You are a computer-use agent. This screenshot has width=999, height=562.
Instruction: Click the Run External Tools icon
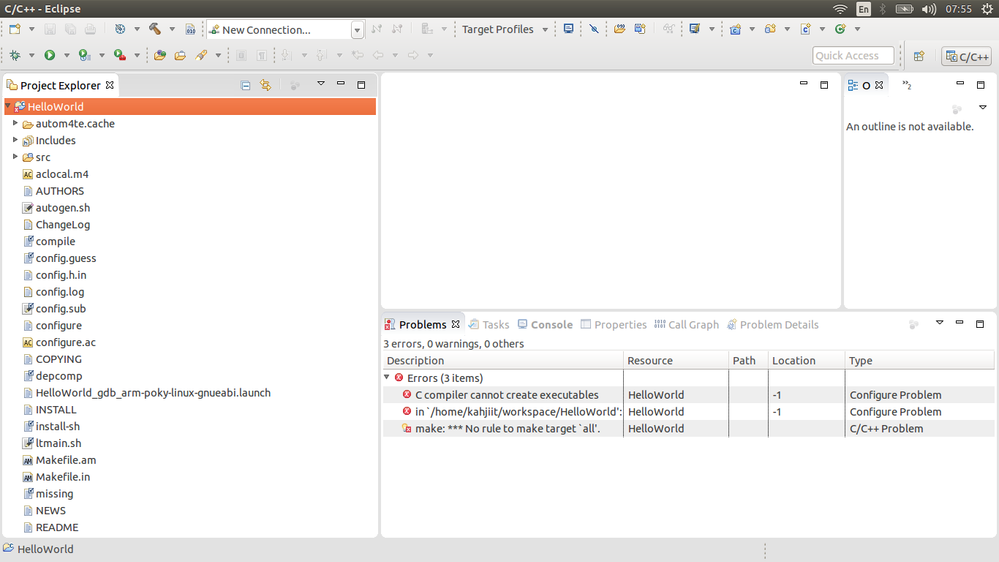click(120, 55)
